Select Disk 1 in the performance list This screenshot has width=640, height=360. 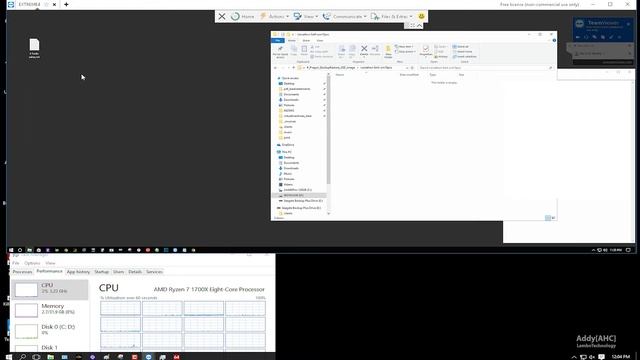50,347
